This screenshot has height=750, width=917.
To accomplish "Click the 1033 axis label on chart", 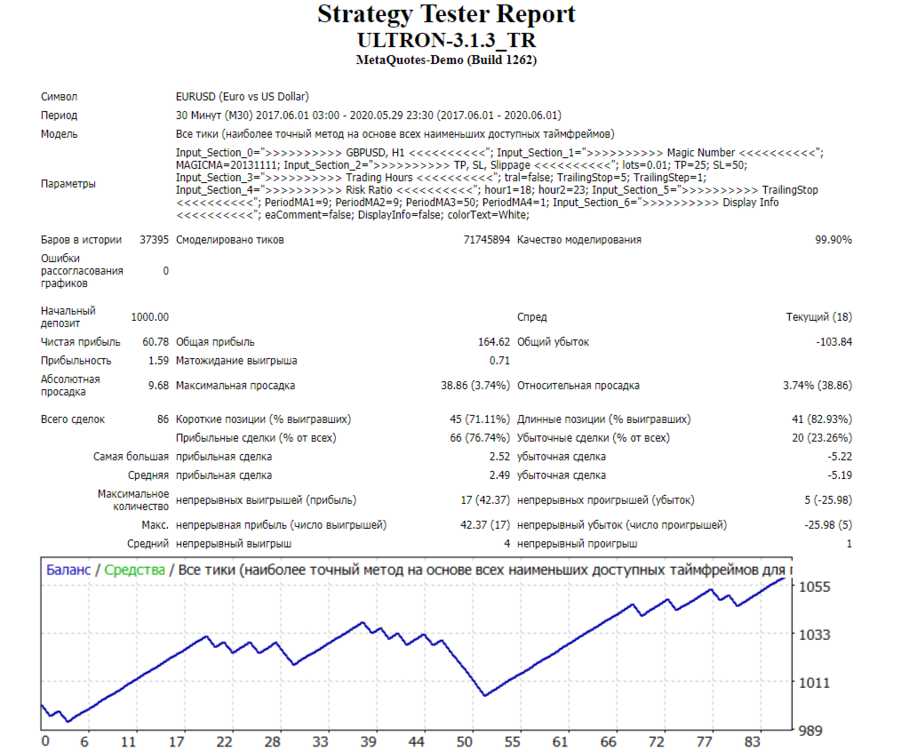I will (814, 635).
